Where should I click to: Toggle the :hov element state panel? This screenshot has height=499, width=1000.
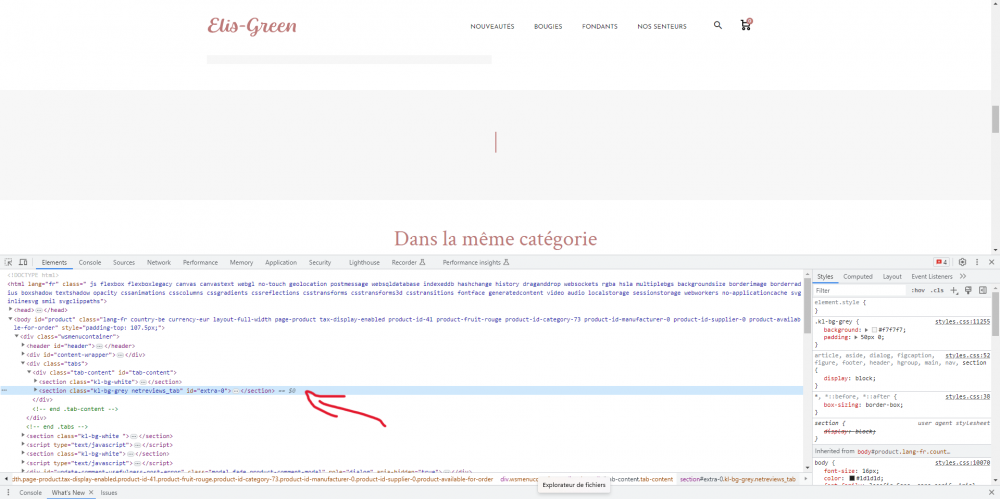pos(918,290)
